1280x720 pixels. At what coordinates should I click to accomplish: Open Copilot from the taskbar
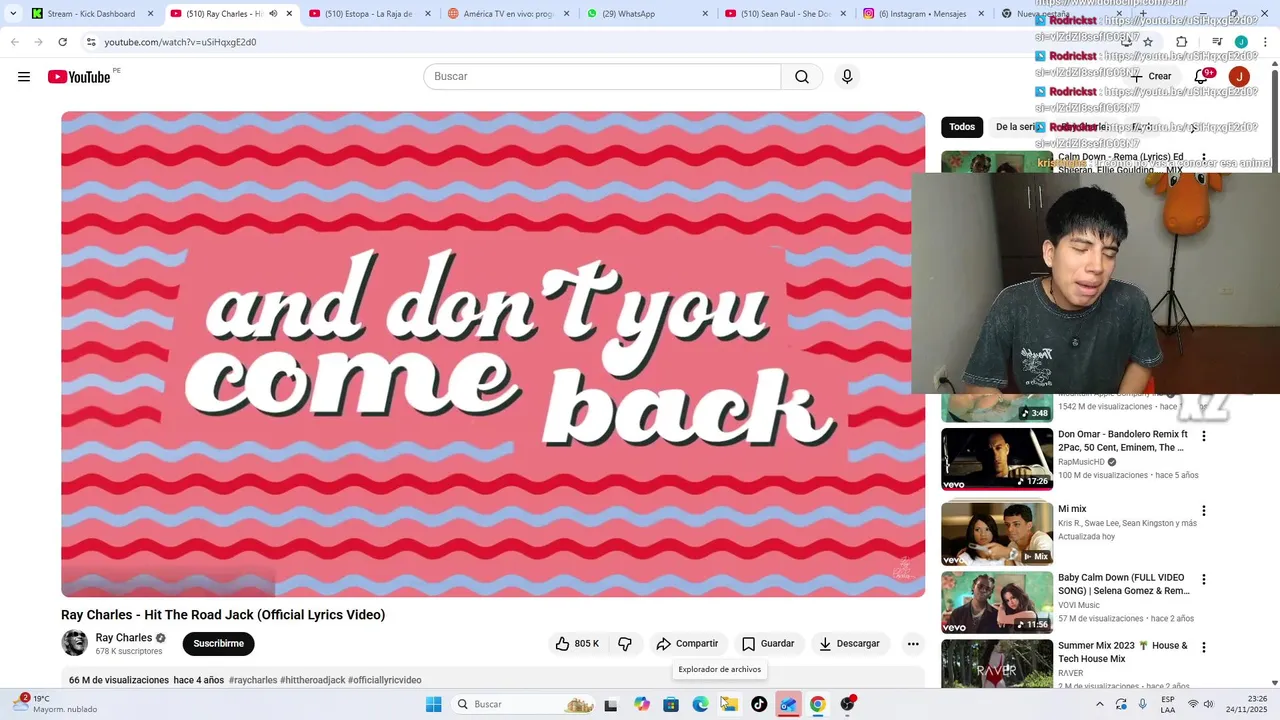pyautogui.click(x=641, y=704)
